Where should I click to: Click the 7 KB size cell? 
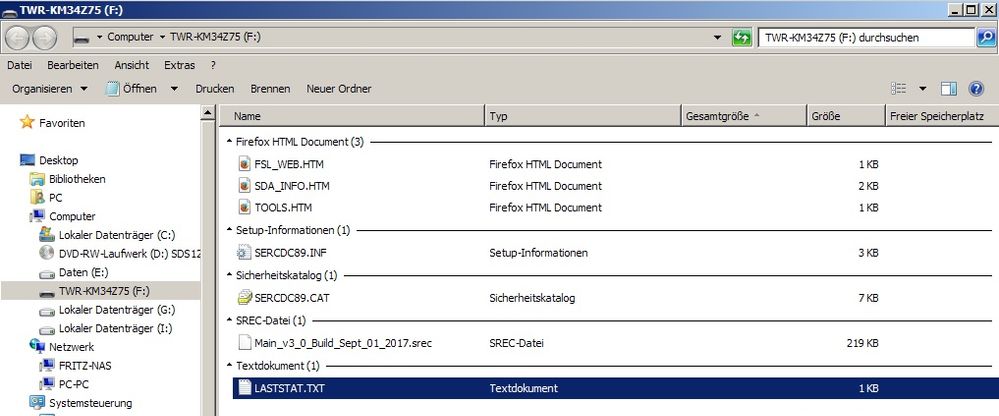click(868, 298)
